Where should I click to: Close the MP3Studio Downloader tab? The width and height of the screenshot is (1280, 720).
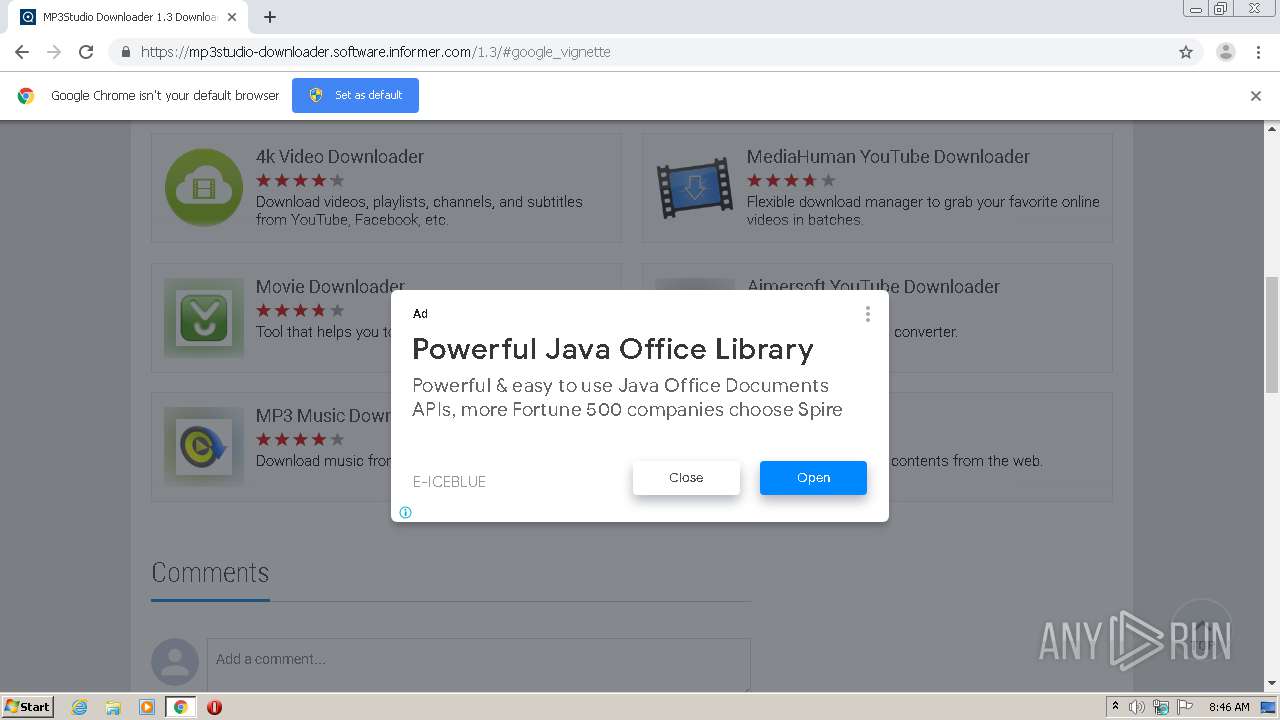(232, 17)
